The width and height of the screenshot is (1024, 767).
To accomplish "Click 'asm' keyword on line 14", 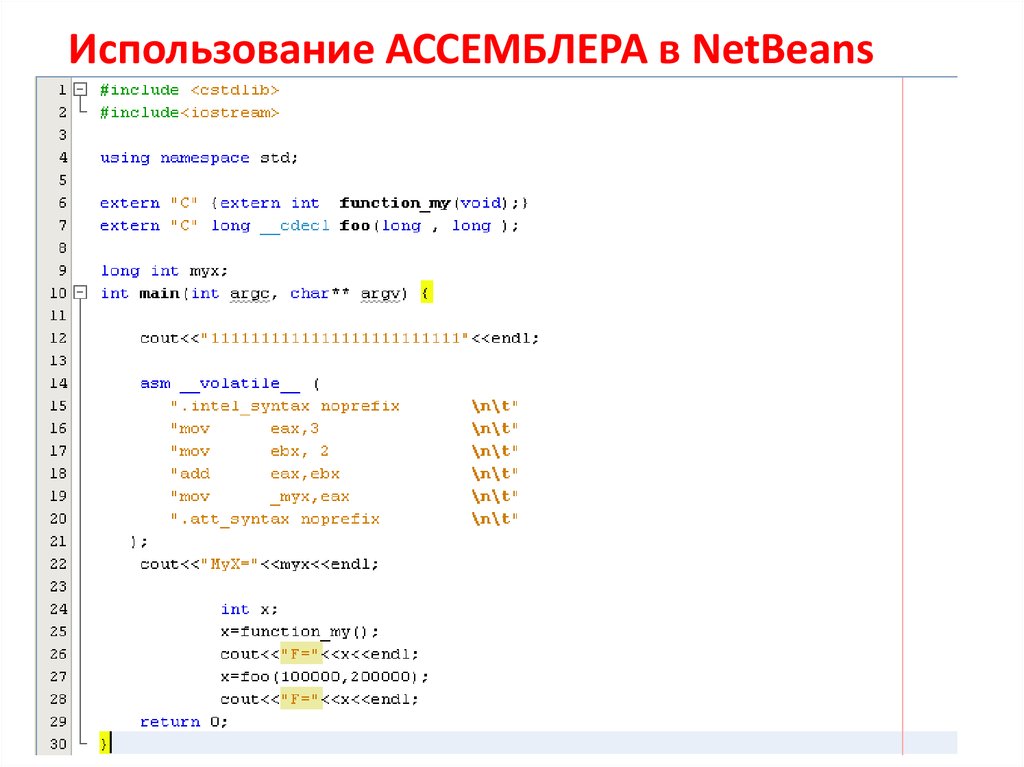I will point(155,384).
